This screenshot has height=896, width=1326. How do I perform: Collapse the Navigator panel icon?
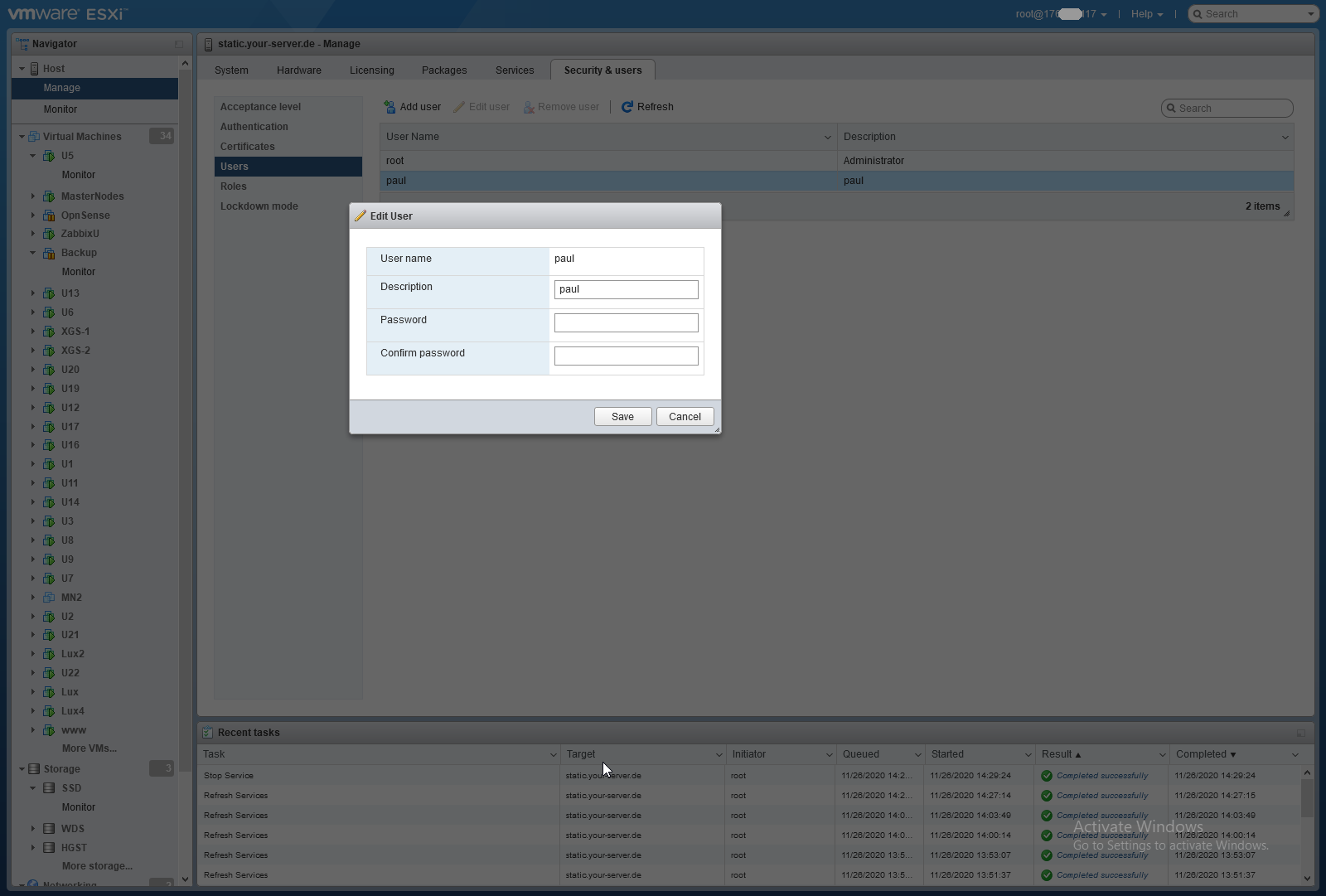click(179, 44)
